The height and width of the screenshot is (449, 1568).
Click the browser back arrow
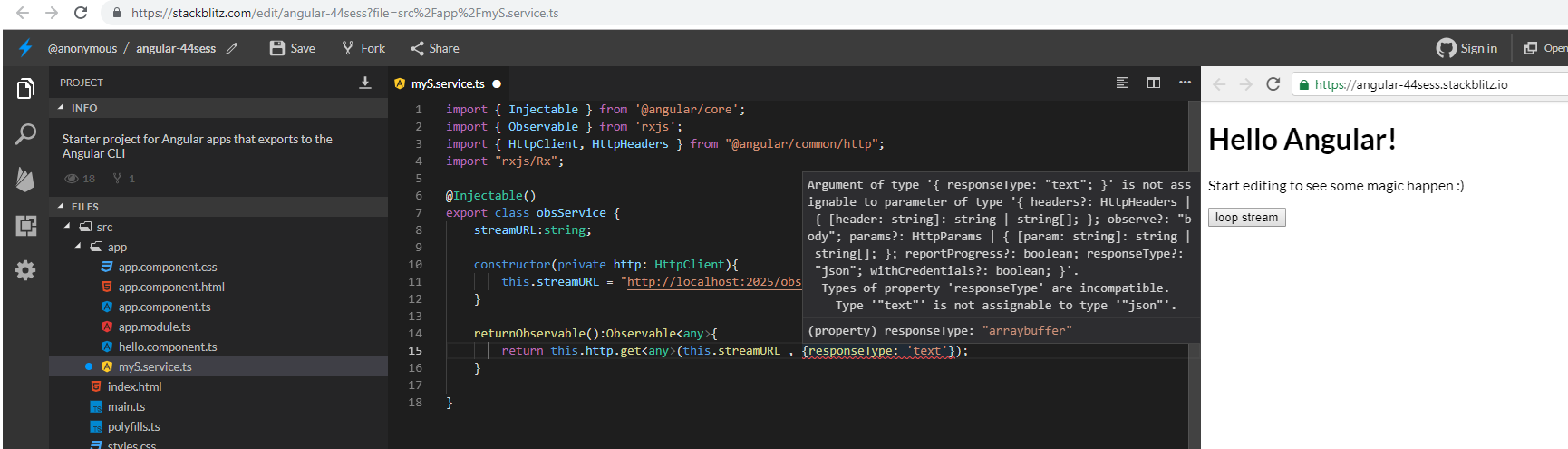click(x=23, y=13)
